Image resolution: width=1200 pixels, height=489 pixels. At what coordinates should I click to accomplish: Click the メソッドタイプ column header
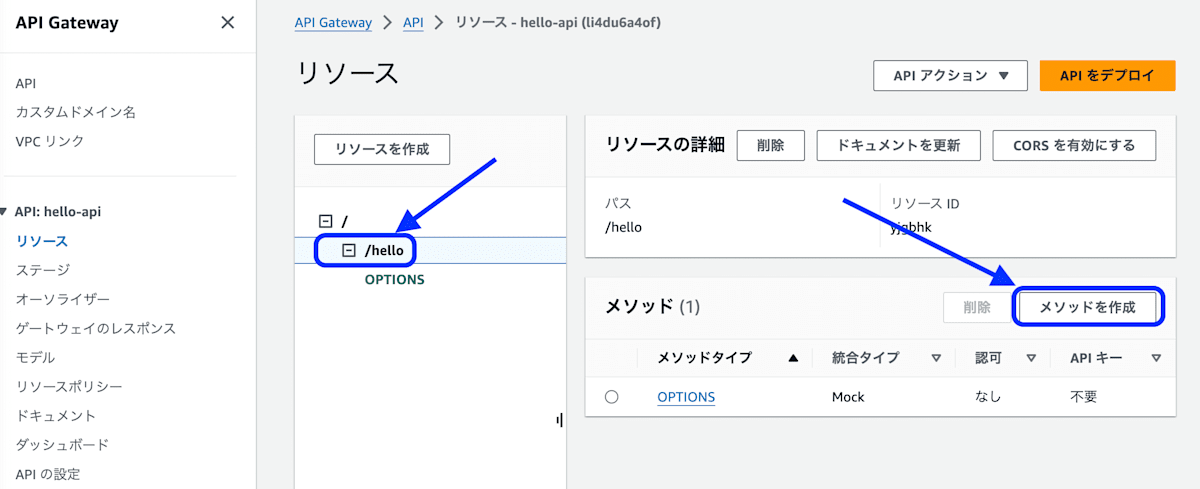click(704, 358)
